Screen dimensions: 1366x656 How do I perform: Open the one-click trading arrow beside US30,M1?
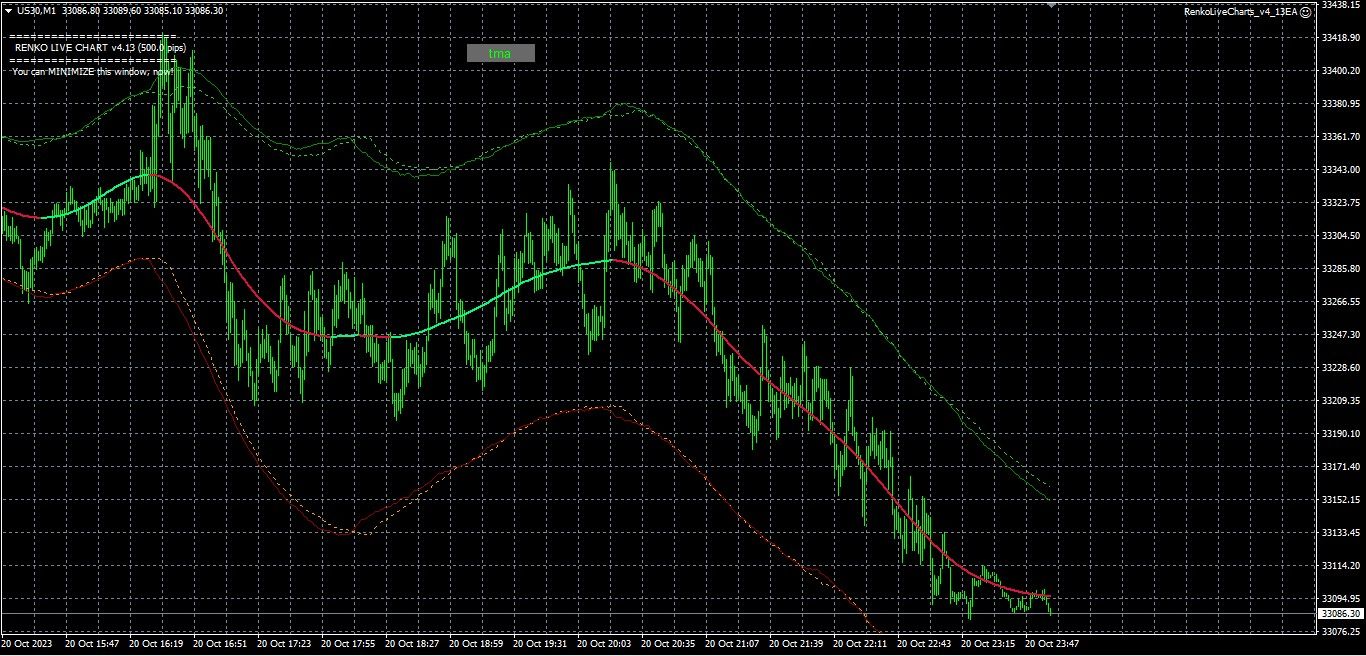tap(8, 10)
